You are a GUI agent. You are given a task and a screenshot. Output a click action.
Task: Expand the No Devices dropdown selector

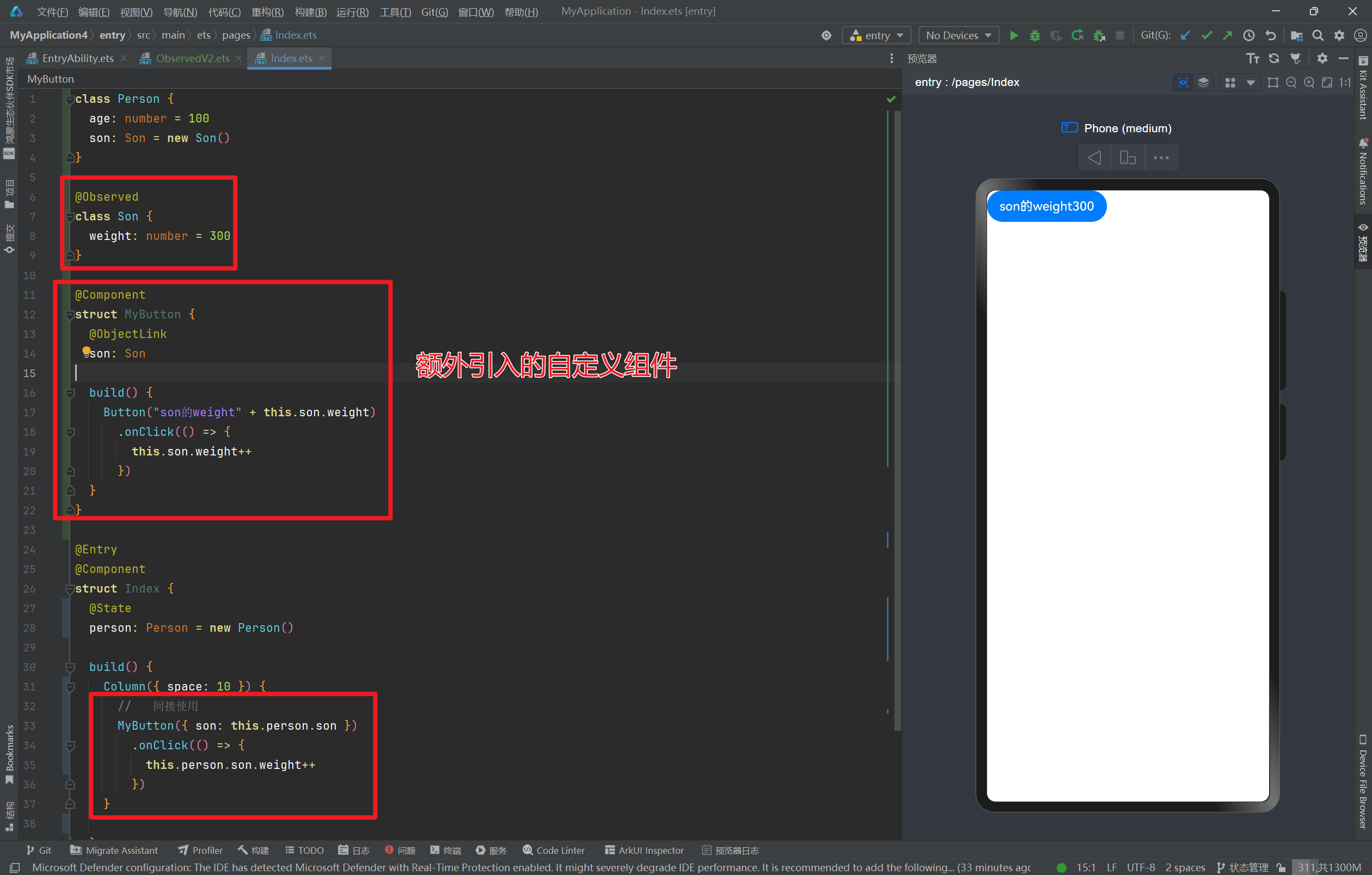pos(956,35)
